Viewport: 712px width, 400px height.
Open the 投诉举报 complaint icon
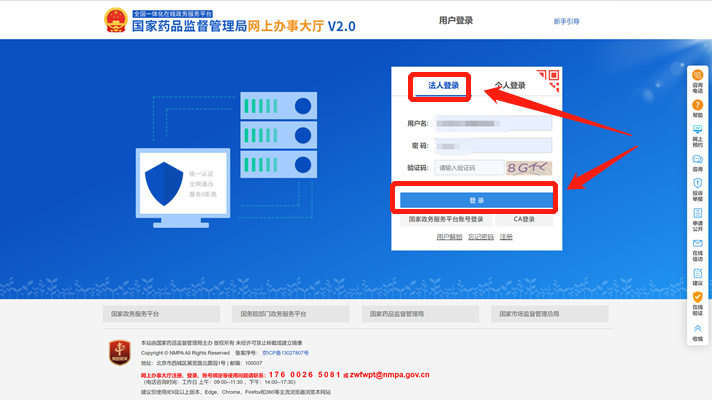pos(697,188)
